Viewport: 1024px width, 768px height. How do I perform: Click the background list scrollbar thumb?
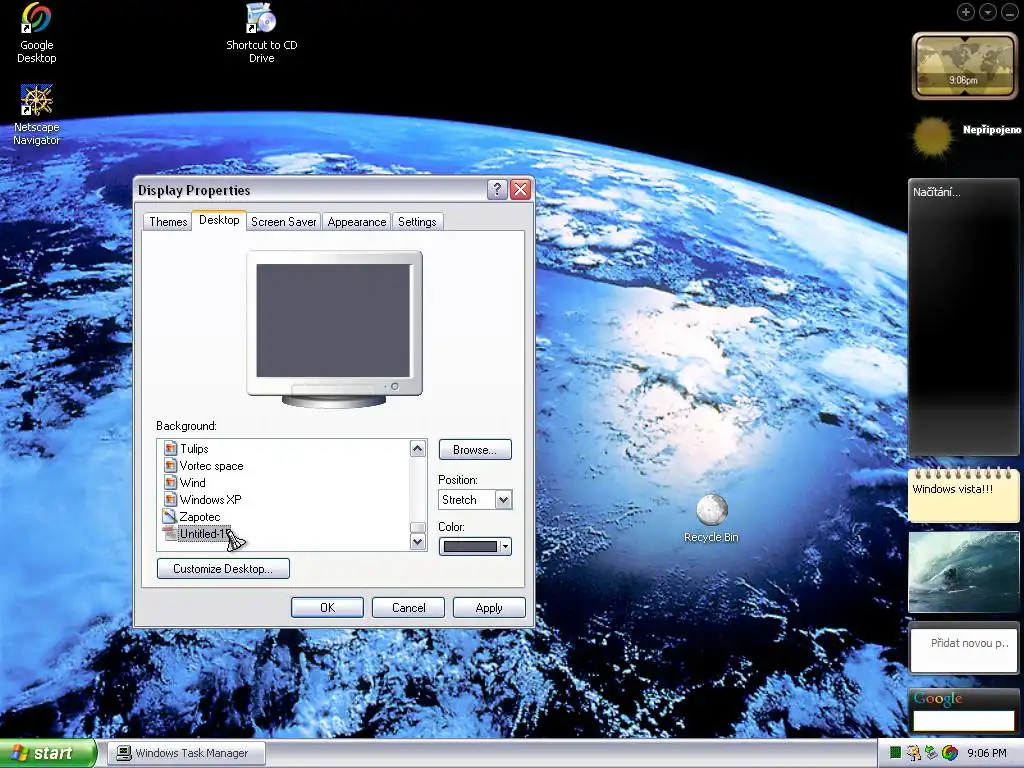418,528
